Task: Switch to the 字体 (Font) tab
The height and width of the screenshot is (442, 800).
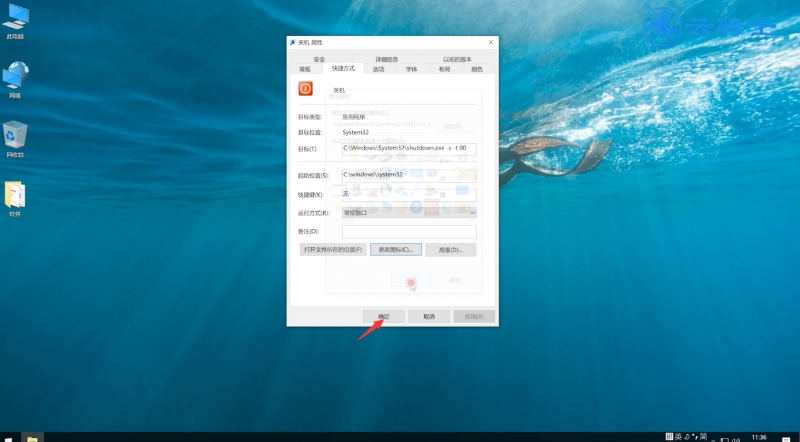Action: click(x=411, y=69)
